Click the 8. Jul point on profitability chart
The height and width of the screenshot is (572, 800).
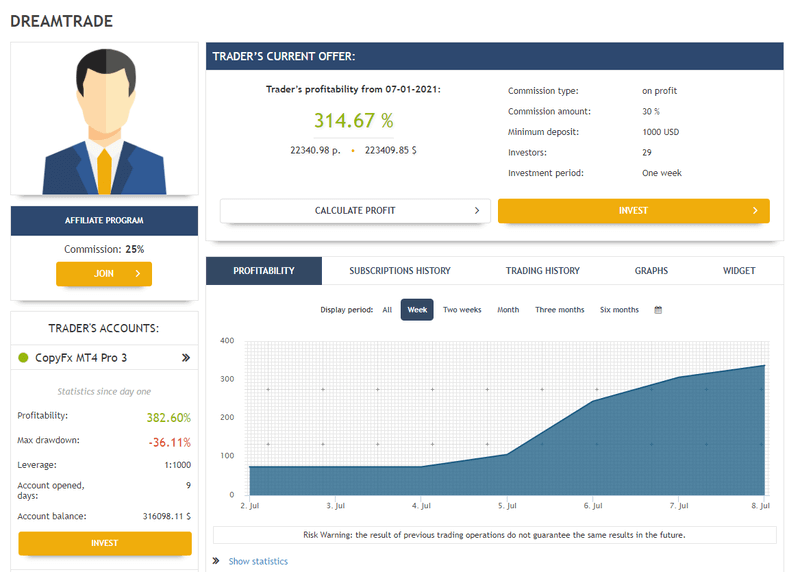(764, 365)
